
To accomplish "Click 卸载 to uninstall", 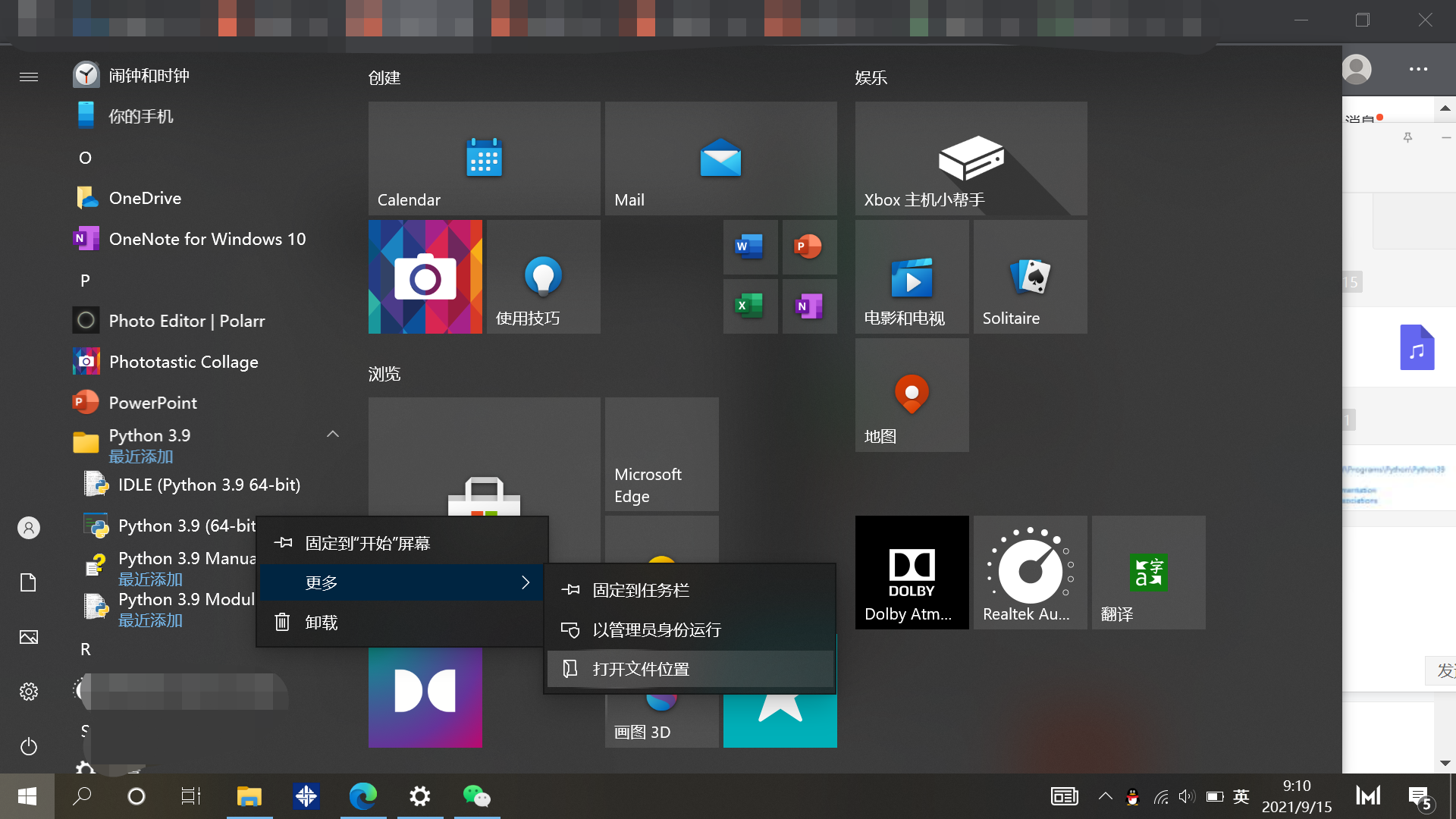I will 322,623.
